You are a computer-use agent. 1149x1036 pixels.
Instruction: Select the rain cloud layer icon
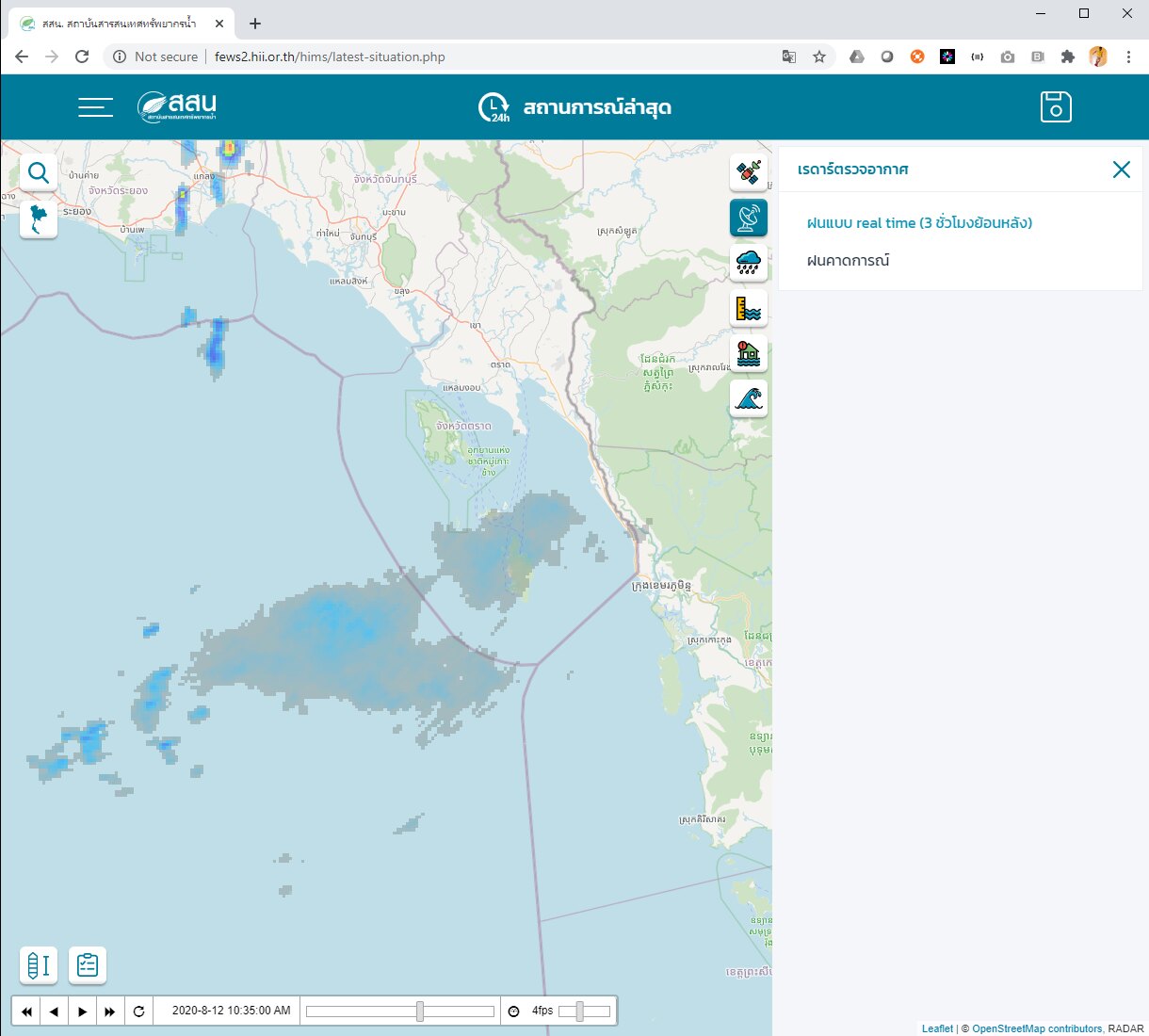click(749, 263)
